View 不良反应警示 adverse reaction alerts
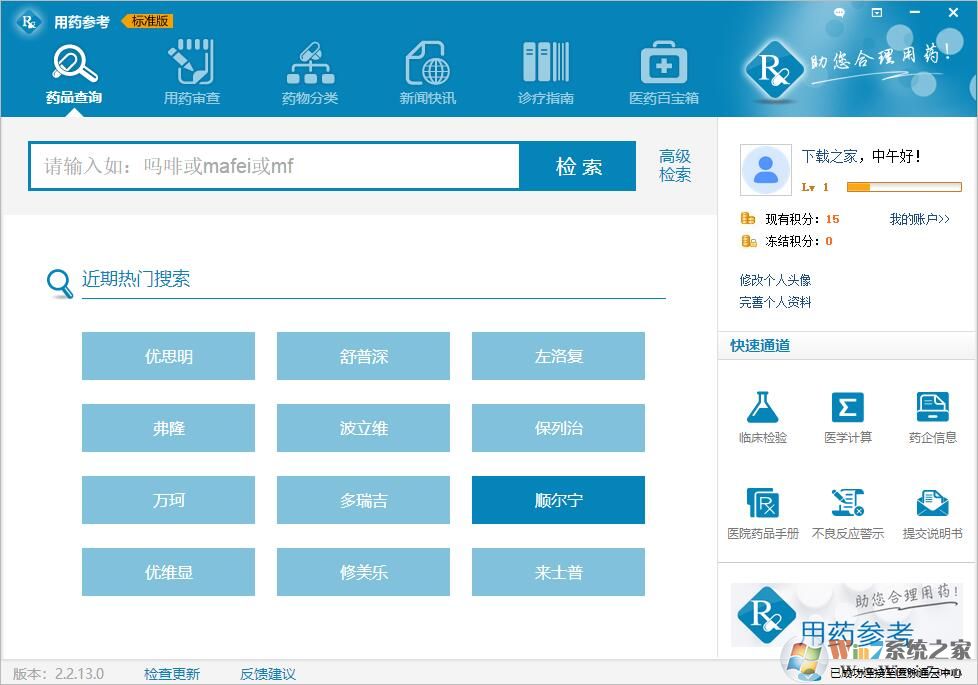The image size is (978, 685). (x=848, y=513)
